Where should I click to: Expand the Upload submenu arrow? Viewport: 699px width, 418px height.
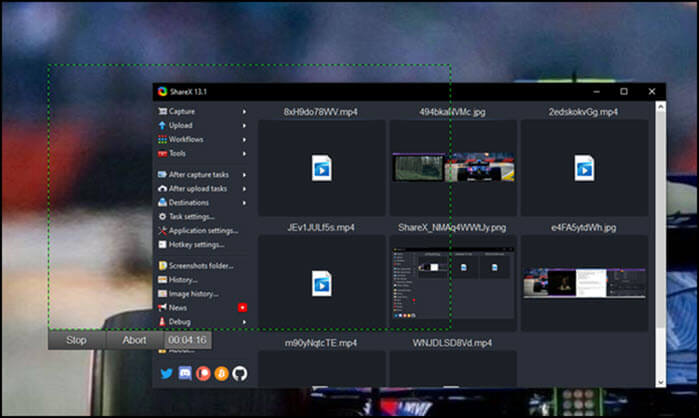pos(244,126)
